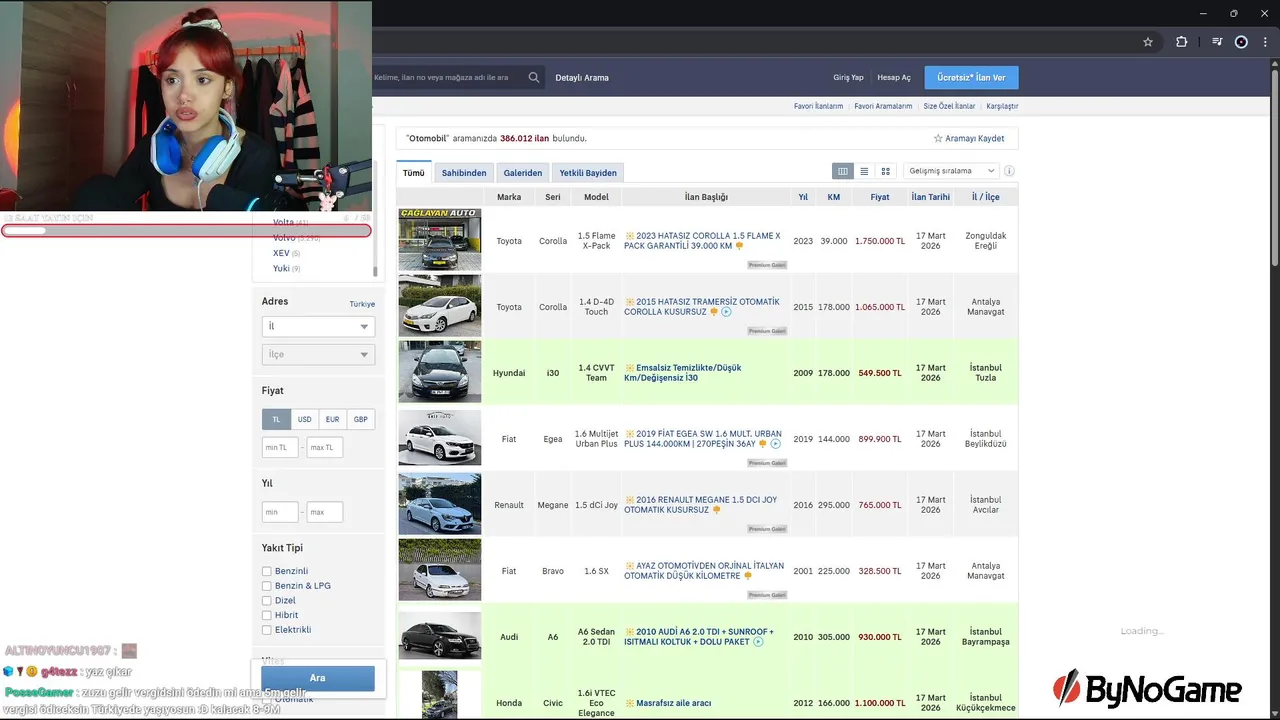
Task: Sort by KM column header
Action: click(x=834, y=197)
